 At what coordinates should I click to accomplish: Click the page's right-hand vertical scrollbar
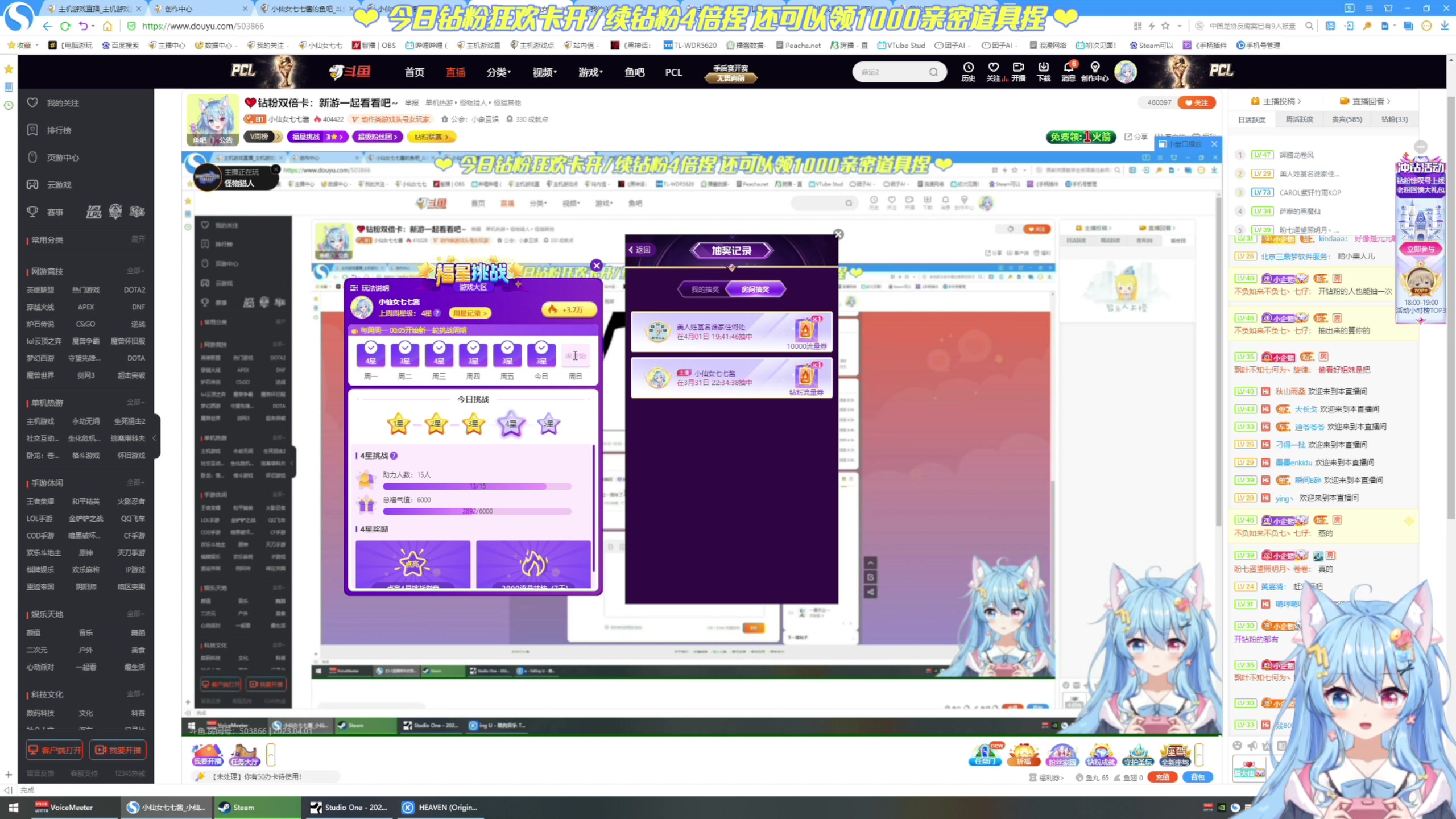click(1451, 307)
